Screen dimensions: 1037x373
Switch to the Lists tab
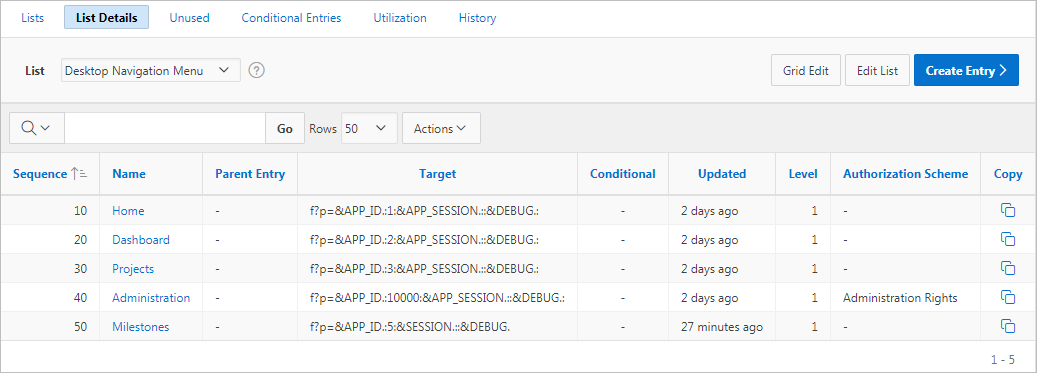32,18
